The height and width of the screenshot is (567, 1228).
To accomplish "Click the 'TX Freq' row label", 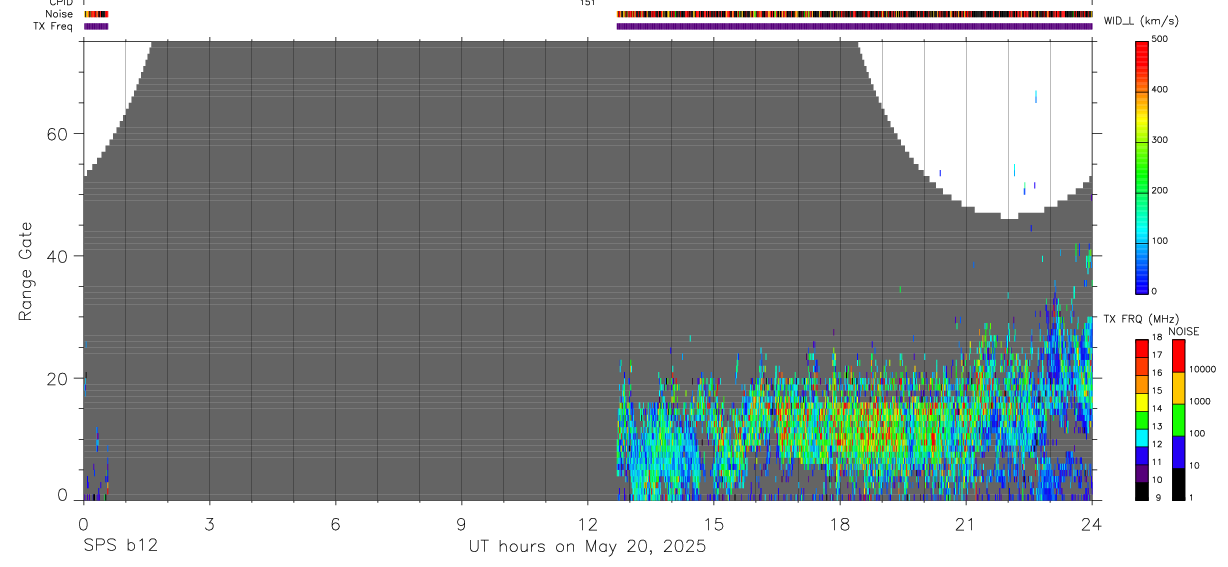I will click(54, 26).
